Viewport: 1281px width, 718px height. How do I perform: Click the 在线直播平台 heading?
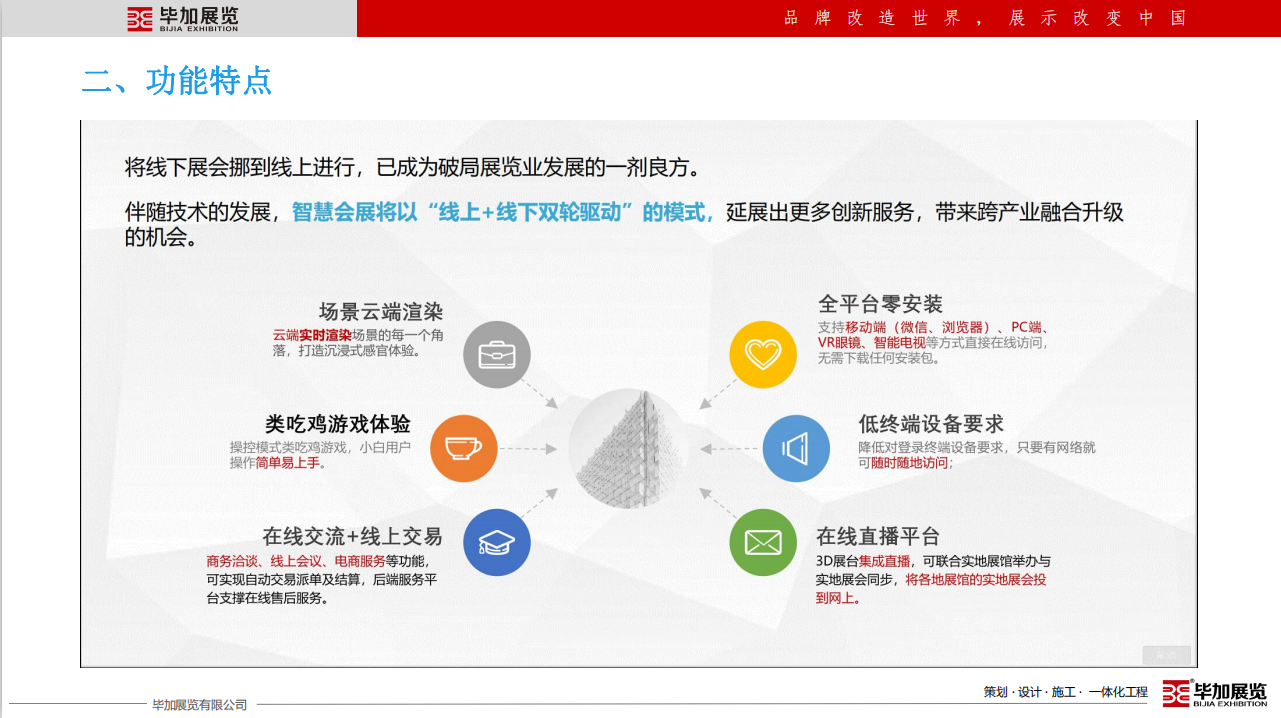click(x=878, y=536)
